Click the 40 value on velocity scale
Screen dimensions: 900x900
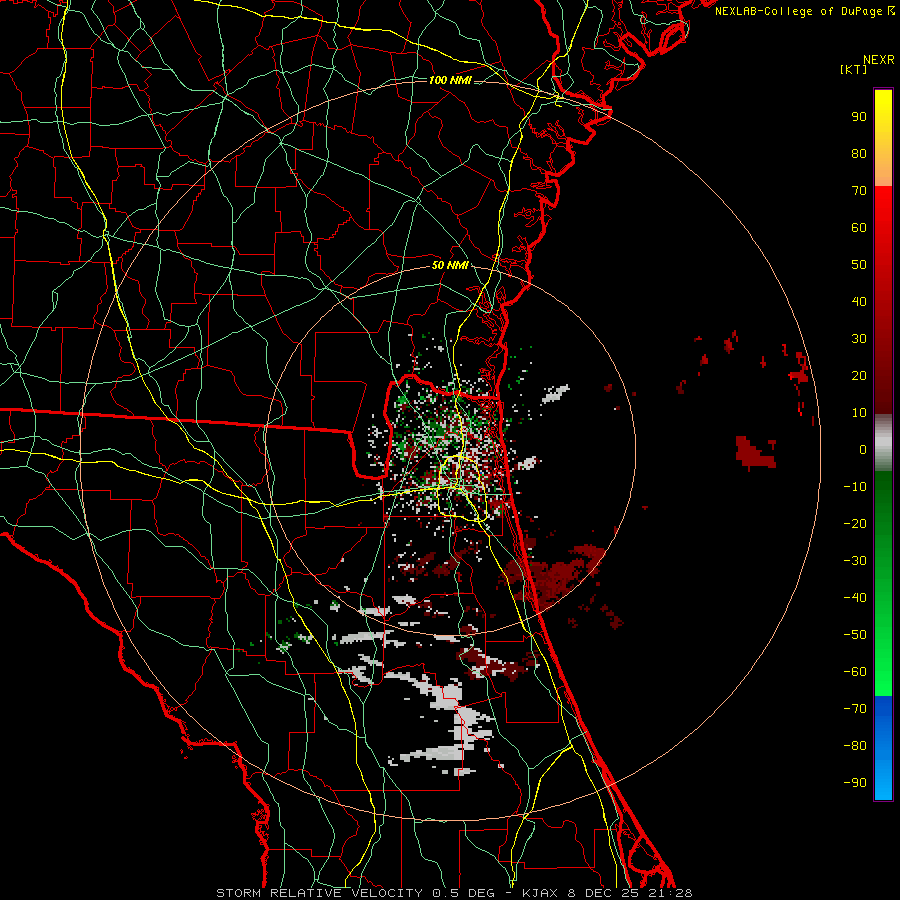point(859,302)
